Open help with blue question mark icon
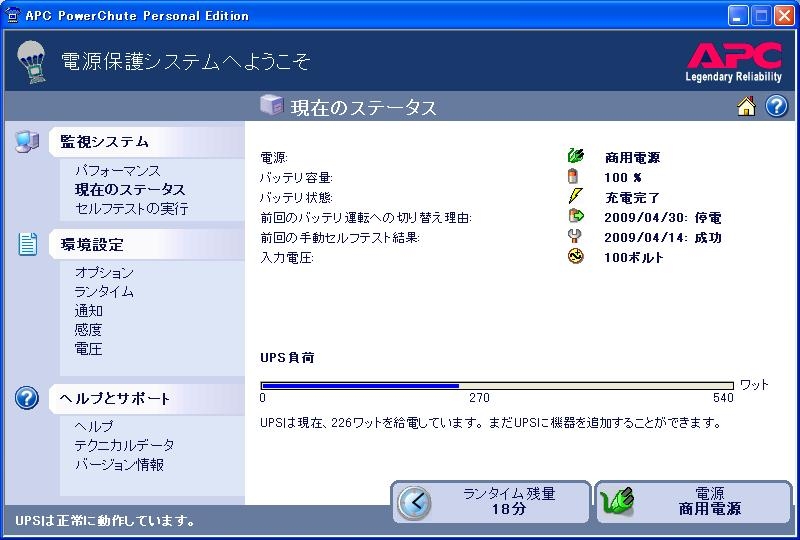This screenshot has height=540, width=800. [777, 107]
